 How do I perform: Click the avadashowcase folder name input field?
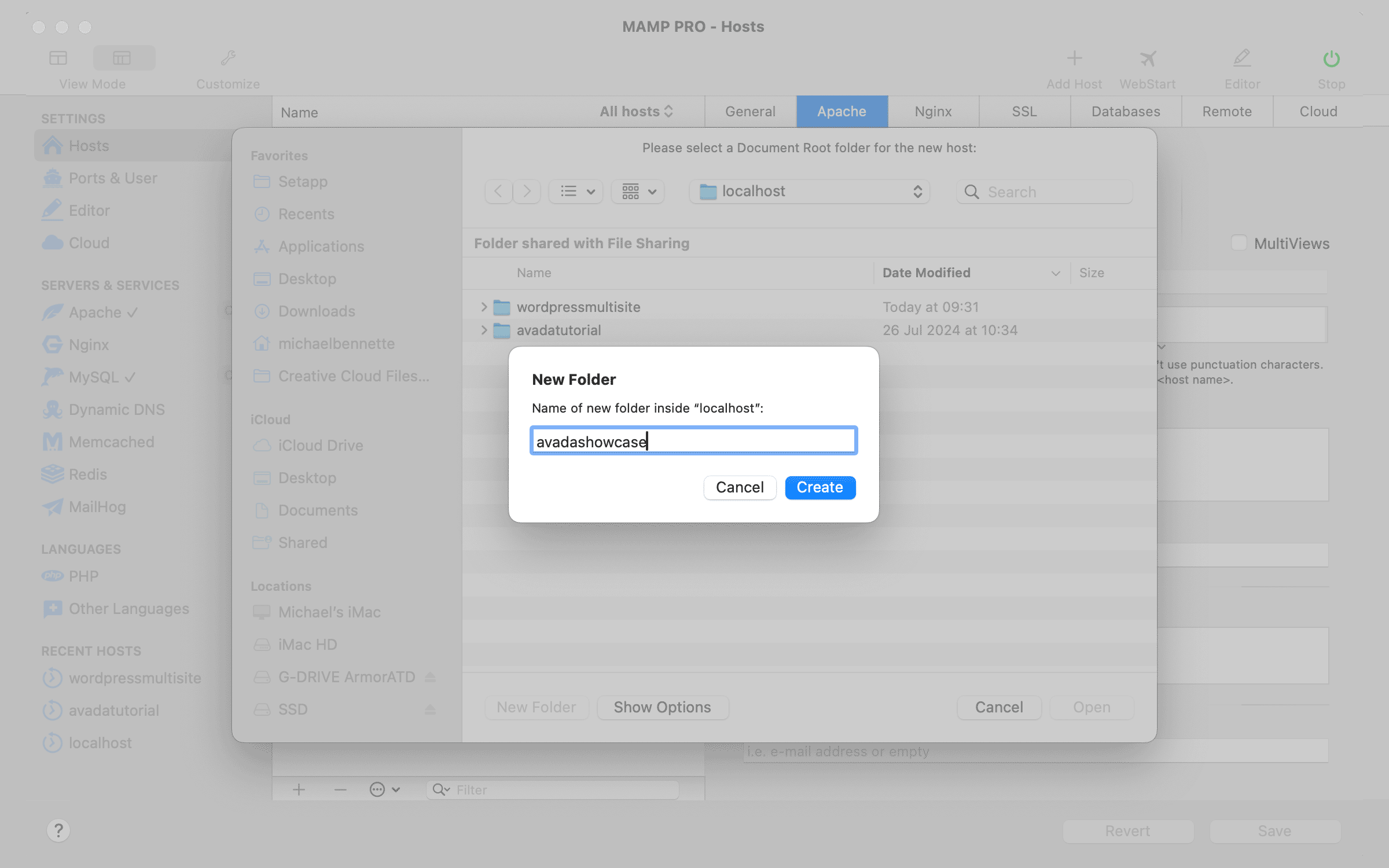coord(693,440)
